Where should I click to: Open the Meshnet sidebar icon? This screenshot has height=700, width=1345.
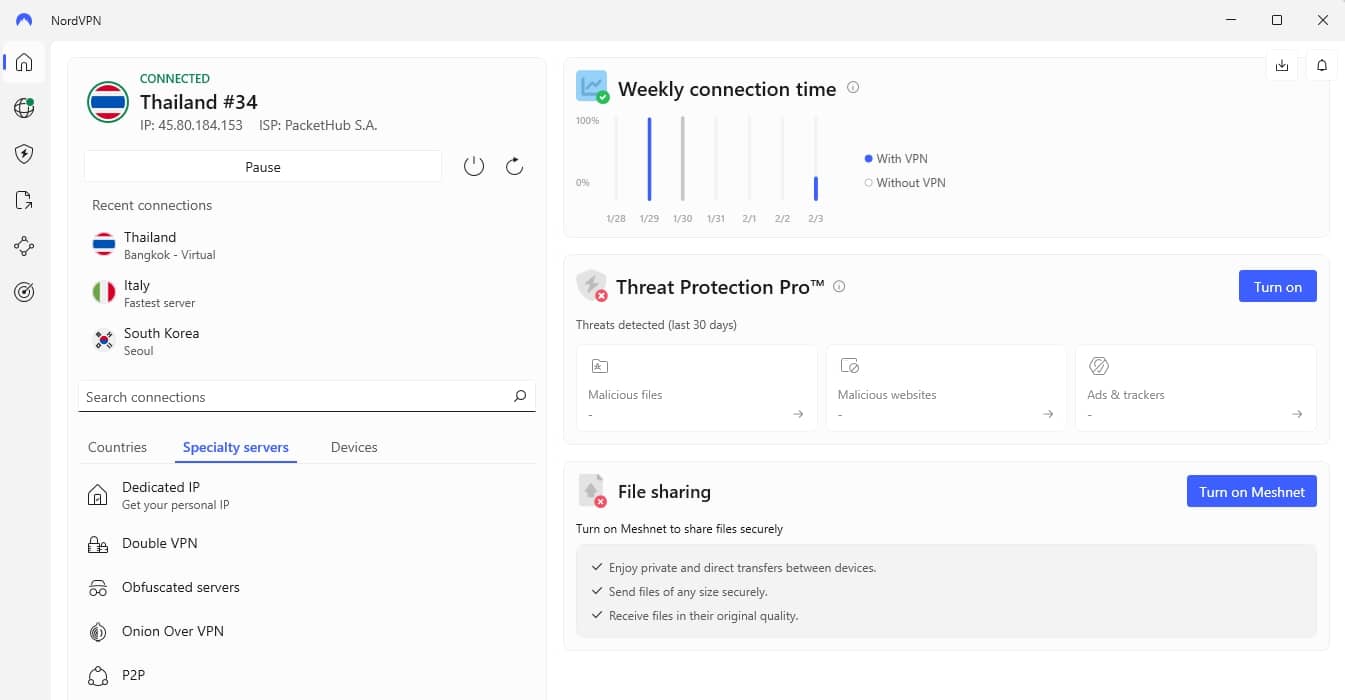24,246
